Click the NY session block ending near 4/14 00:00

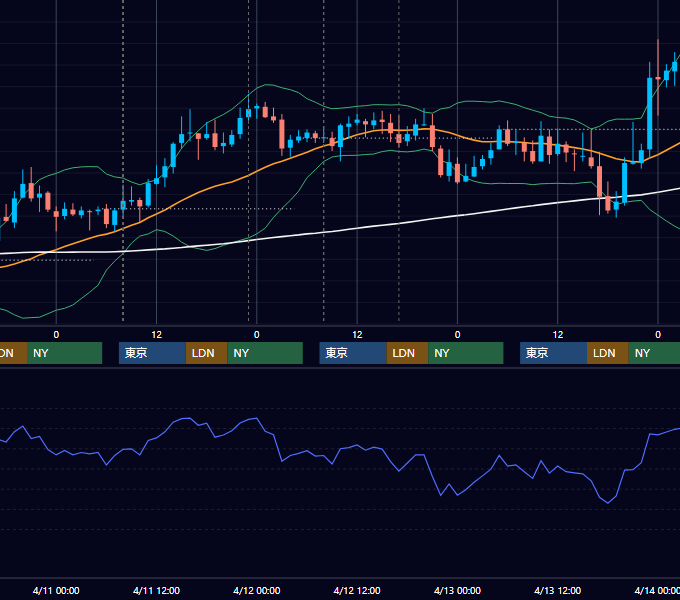click(x=654, y=353)
